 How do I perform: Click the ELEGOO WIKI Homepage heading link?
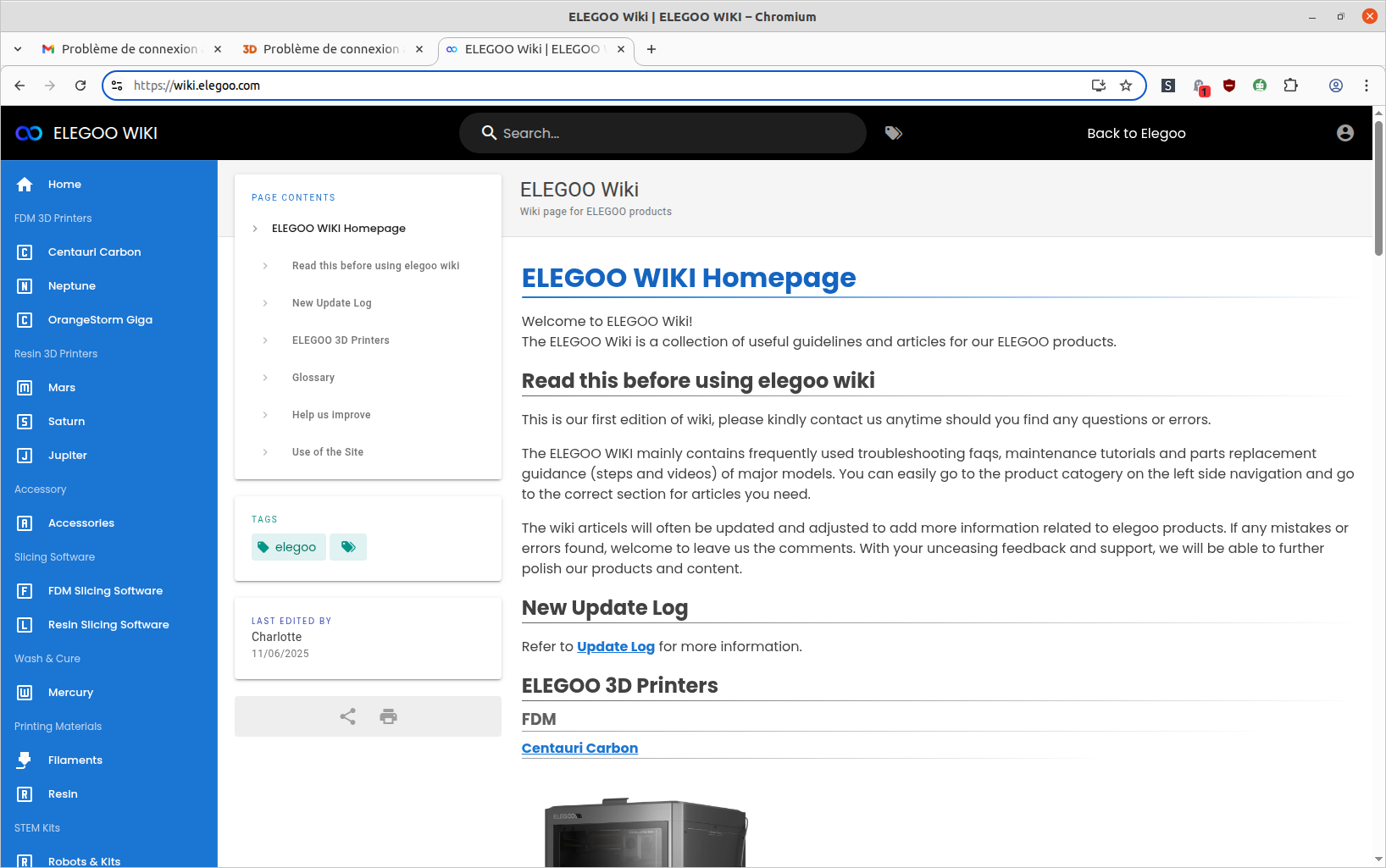coord(689,278)
